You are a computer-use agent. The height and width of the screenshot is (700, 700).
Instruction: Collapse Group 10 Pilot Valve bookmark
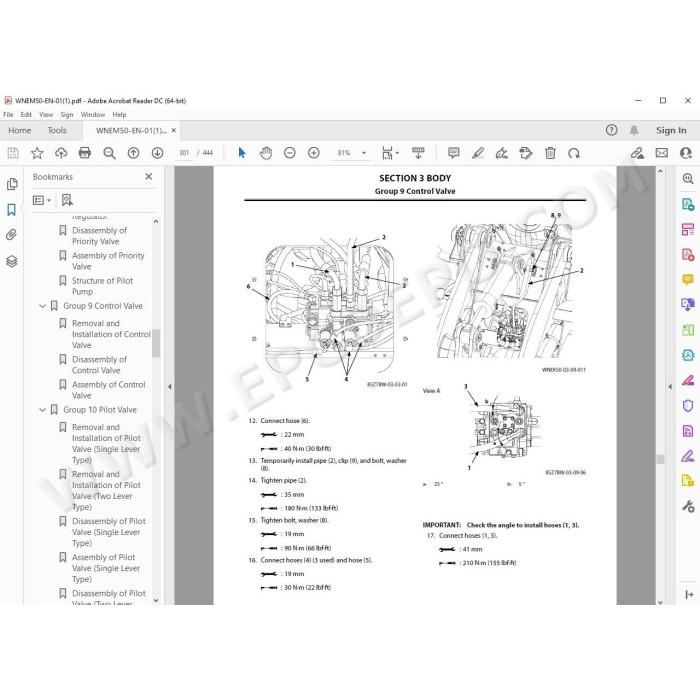tap(42, 410)
